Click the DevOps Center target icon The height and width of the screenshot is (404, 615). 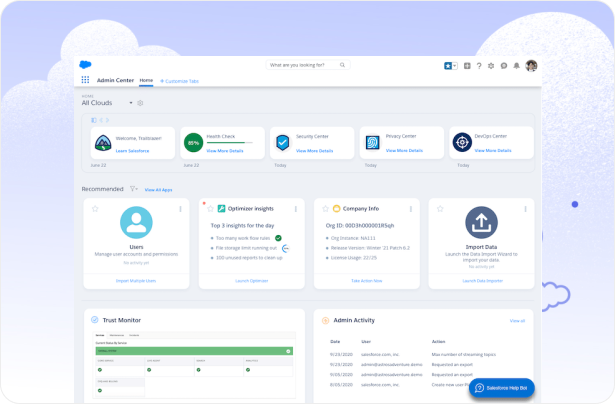tap(462, 142)
